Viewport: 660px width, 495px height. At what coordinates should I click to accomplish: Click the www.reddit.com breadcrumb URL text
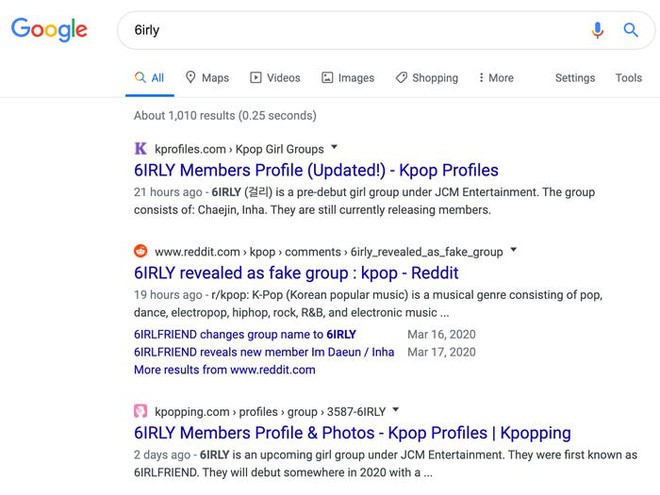coord(329,252)
